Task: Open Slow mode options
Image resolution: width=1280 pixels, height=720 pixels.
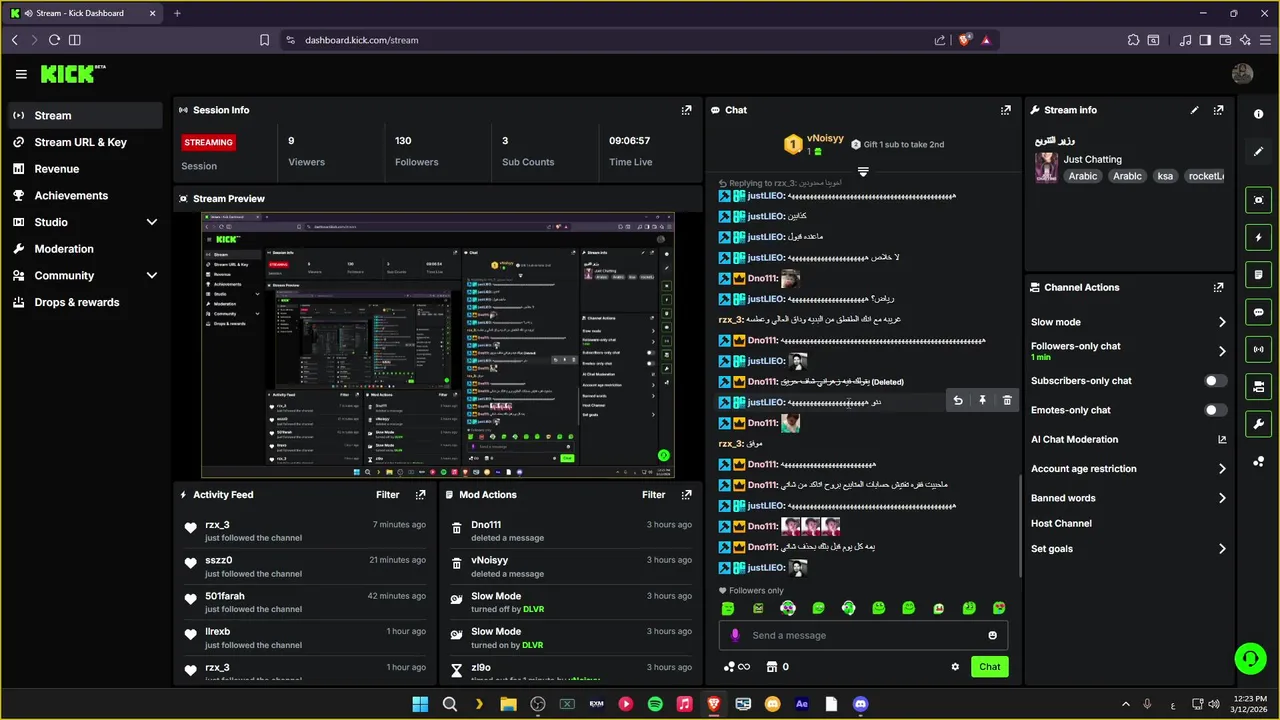Action: (1128, 322)
